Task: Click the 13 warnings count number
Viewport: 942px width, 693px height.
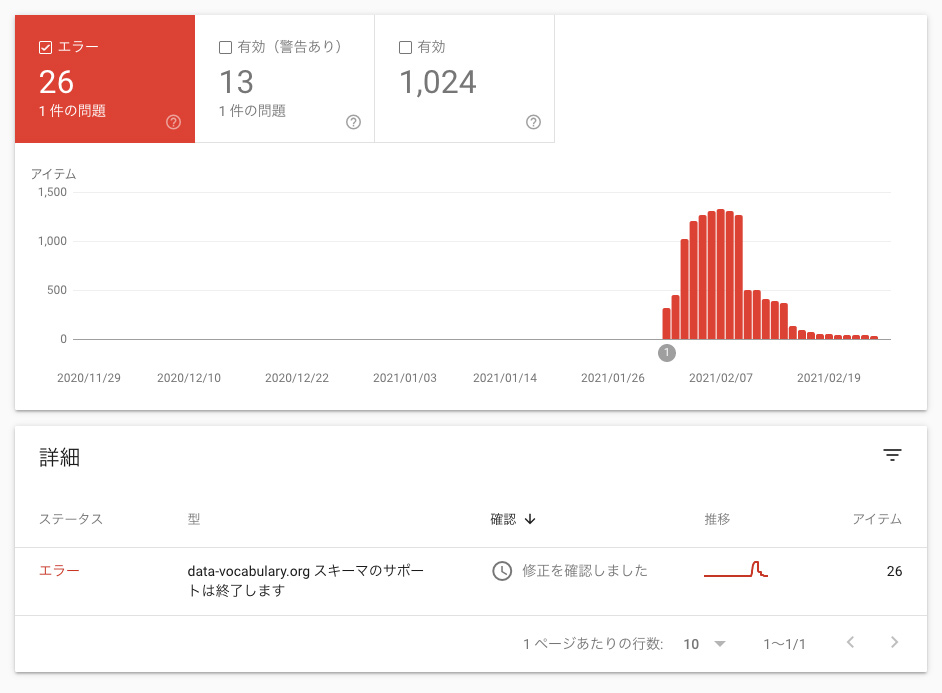Action: tap(236, 82)
